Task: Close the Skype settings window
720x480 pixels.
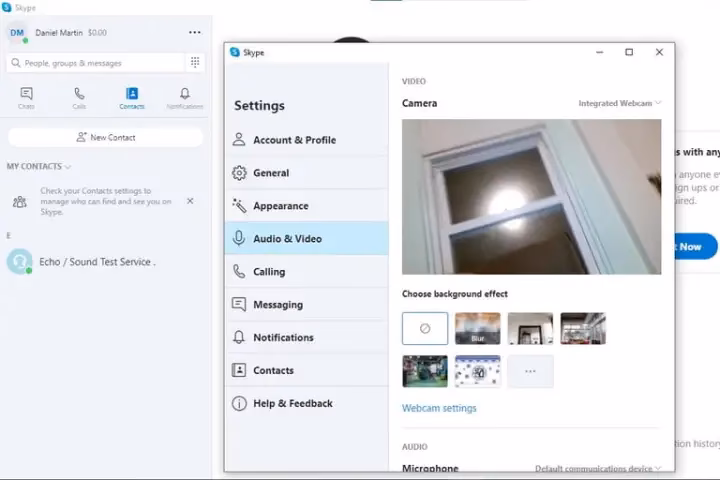Action: coord(659,52)
